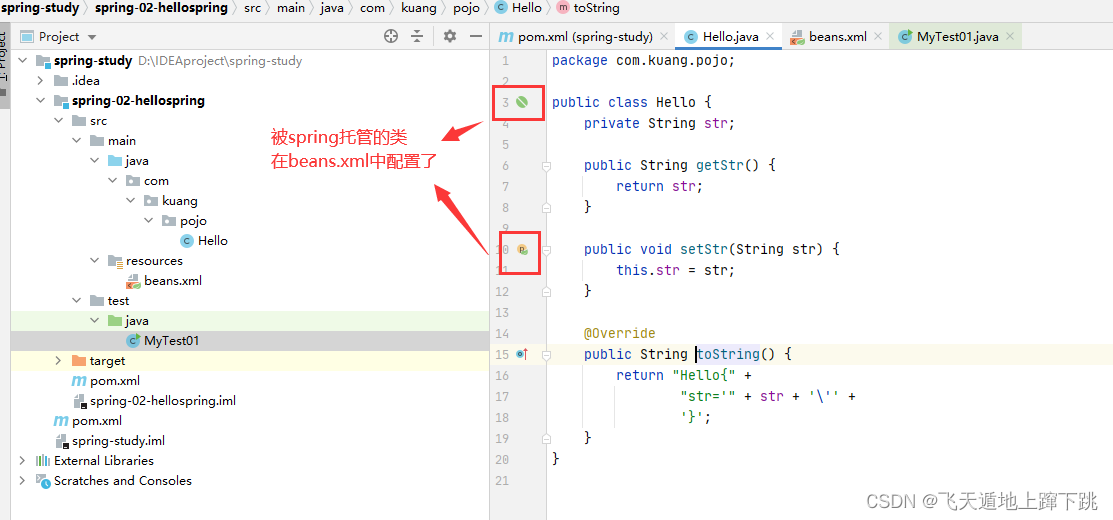Image resolution: width=1113 pixels, height=520 pixels.
Task: Collapse the pojo package
Action: click(148, 221)
